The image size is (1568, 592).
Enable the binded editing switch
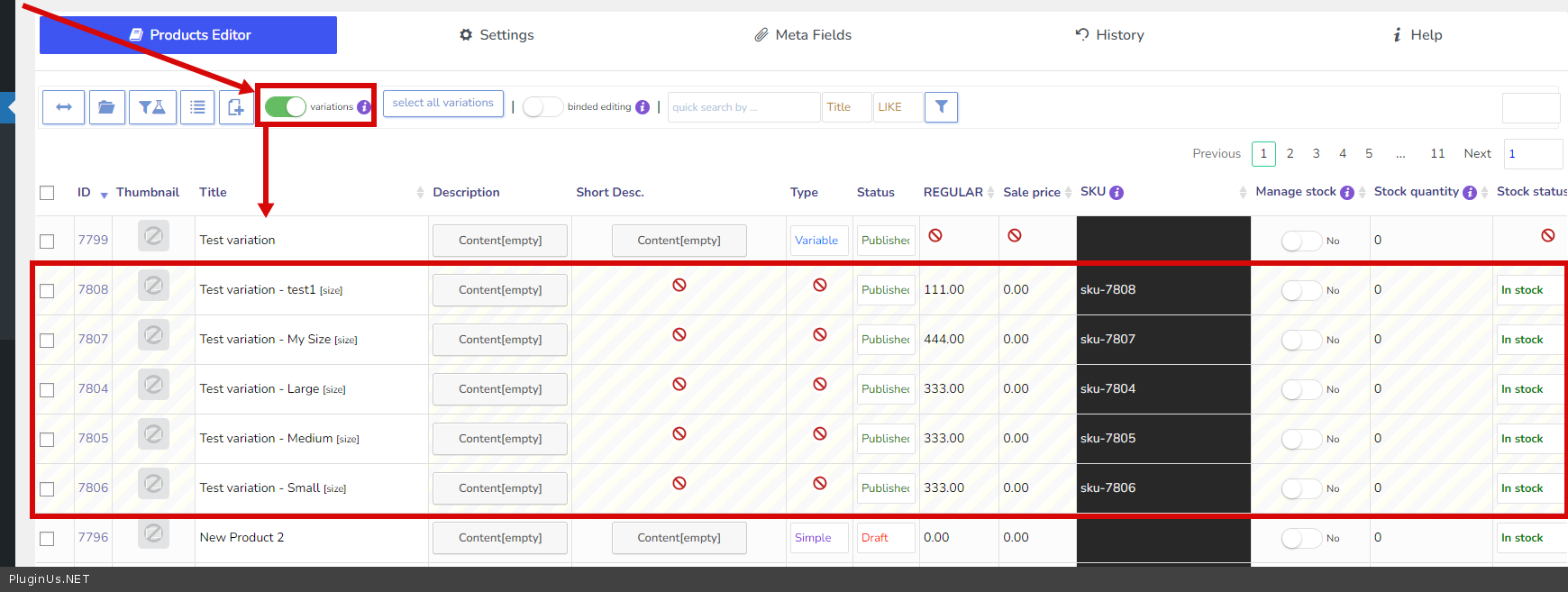(542, 107)
